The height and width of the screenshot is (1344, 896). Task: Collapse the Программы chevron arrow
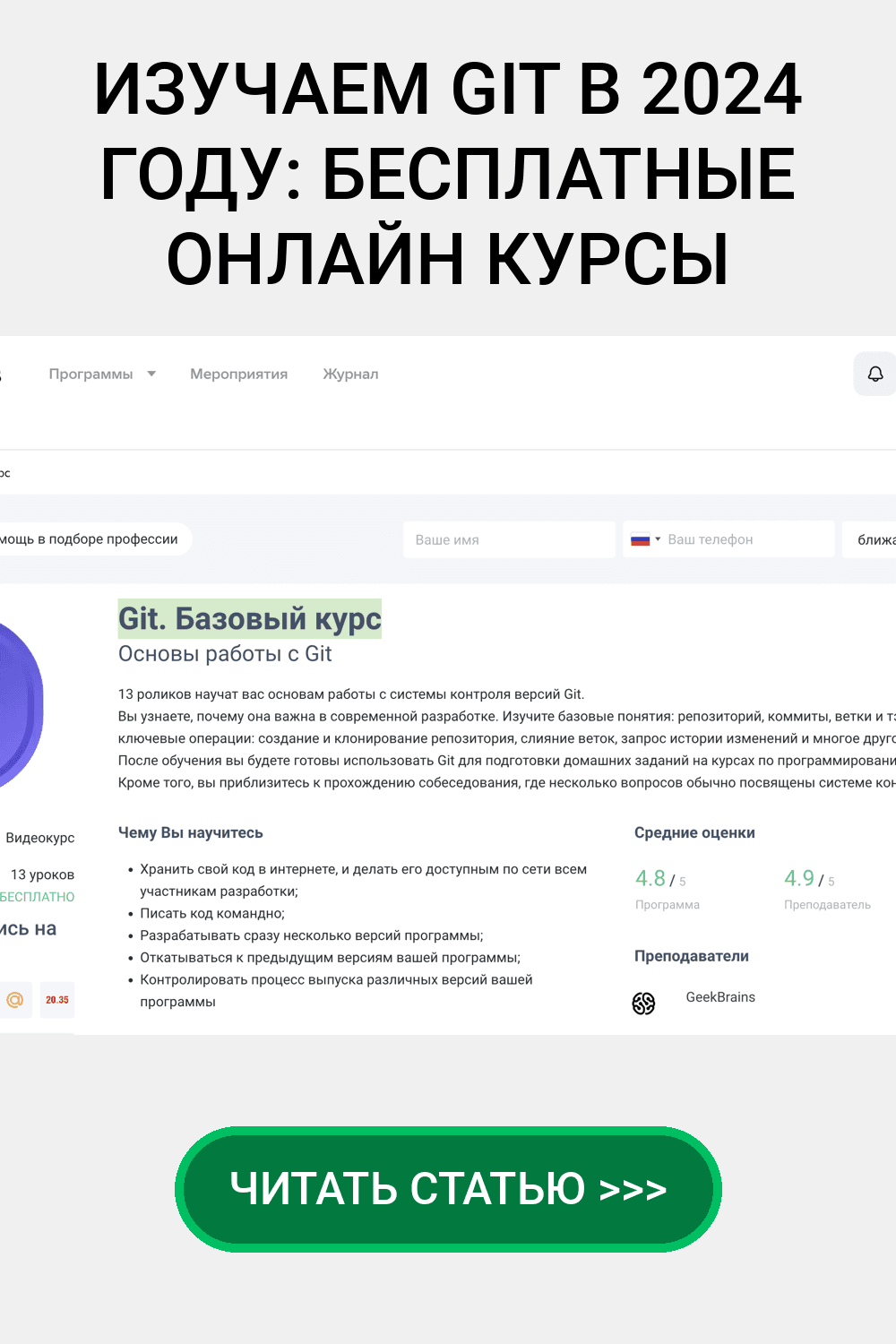point(151,374)
